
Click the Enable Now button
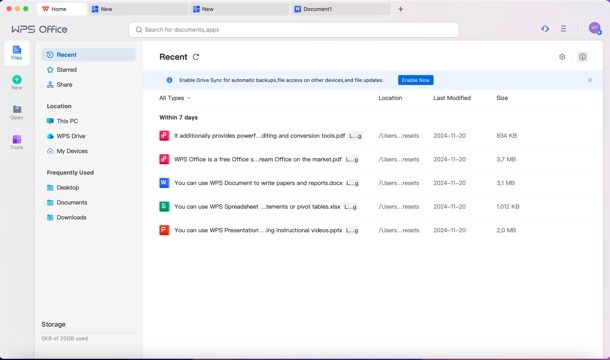point(415,80)
